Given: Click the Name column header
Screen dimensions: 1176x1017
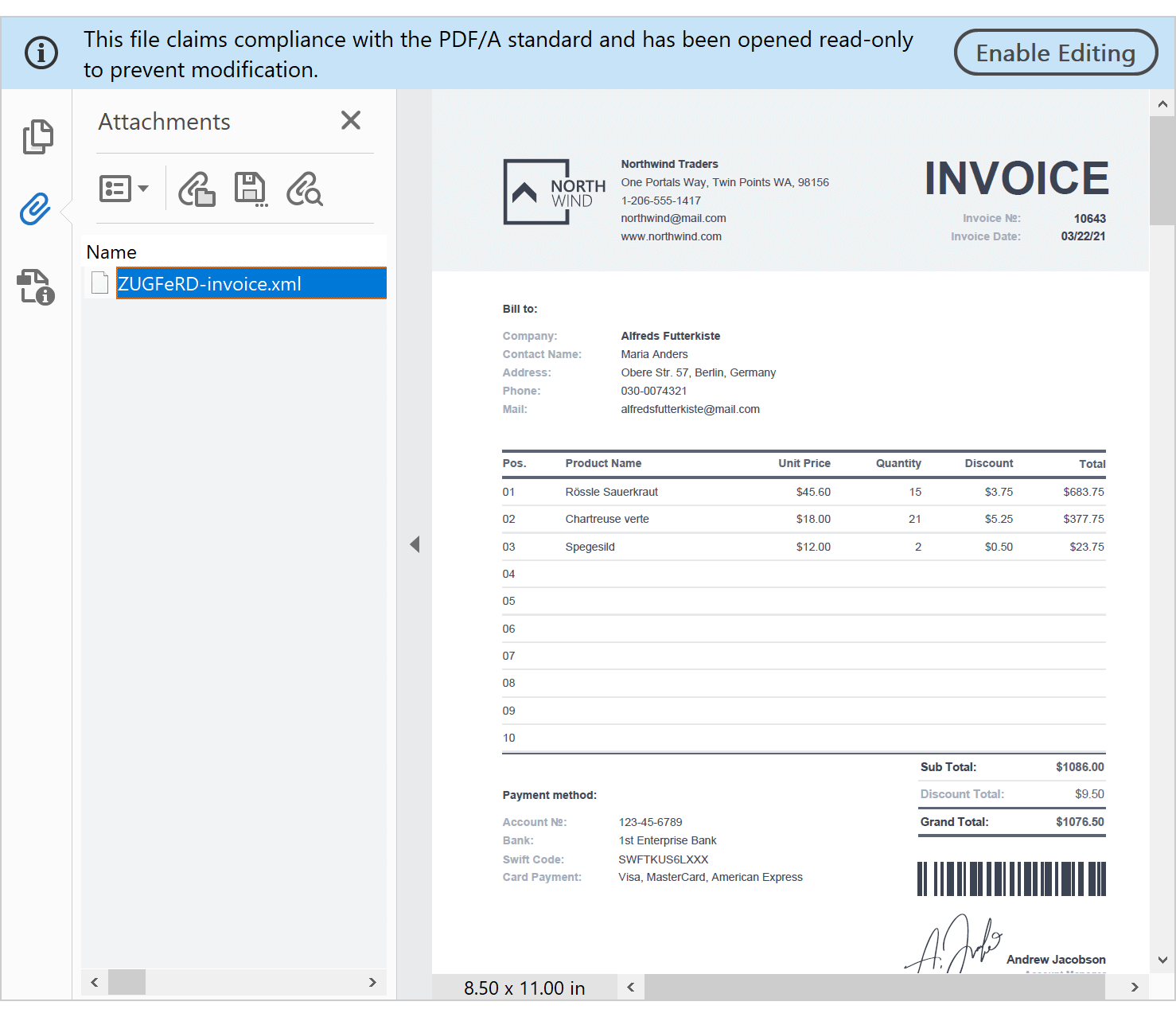Looking at the screenshot, I should coord(111,251).
